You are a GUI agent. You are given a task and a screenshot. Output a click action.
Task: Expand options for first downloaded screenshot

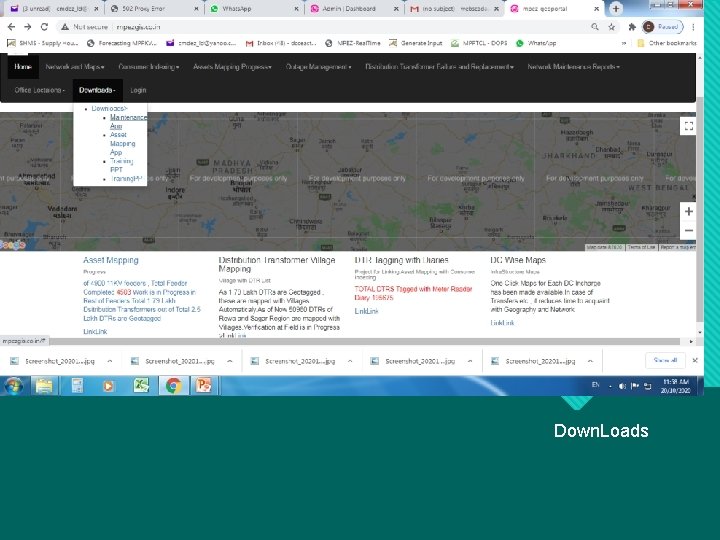(110, 361)
